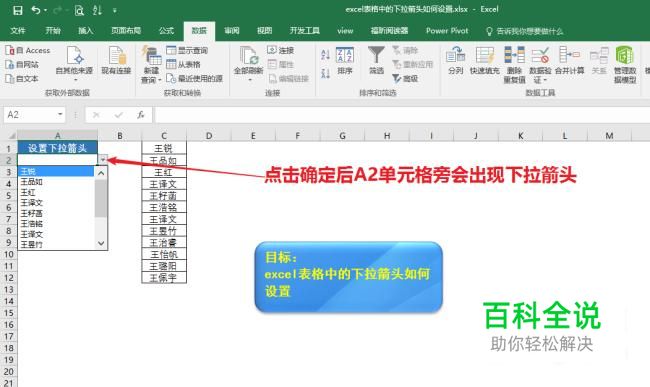Select the Flash Fill icon
The width and height of the screenshot is (650, 387).
pyautogui.click(x=484, y=56)
